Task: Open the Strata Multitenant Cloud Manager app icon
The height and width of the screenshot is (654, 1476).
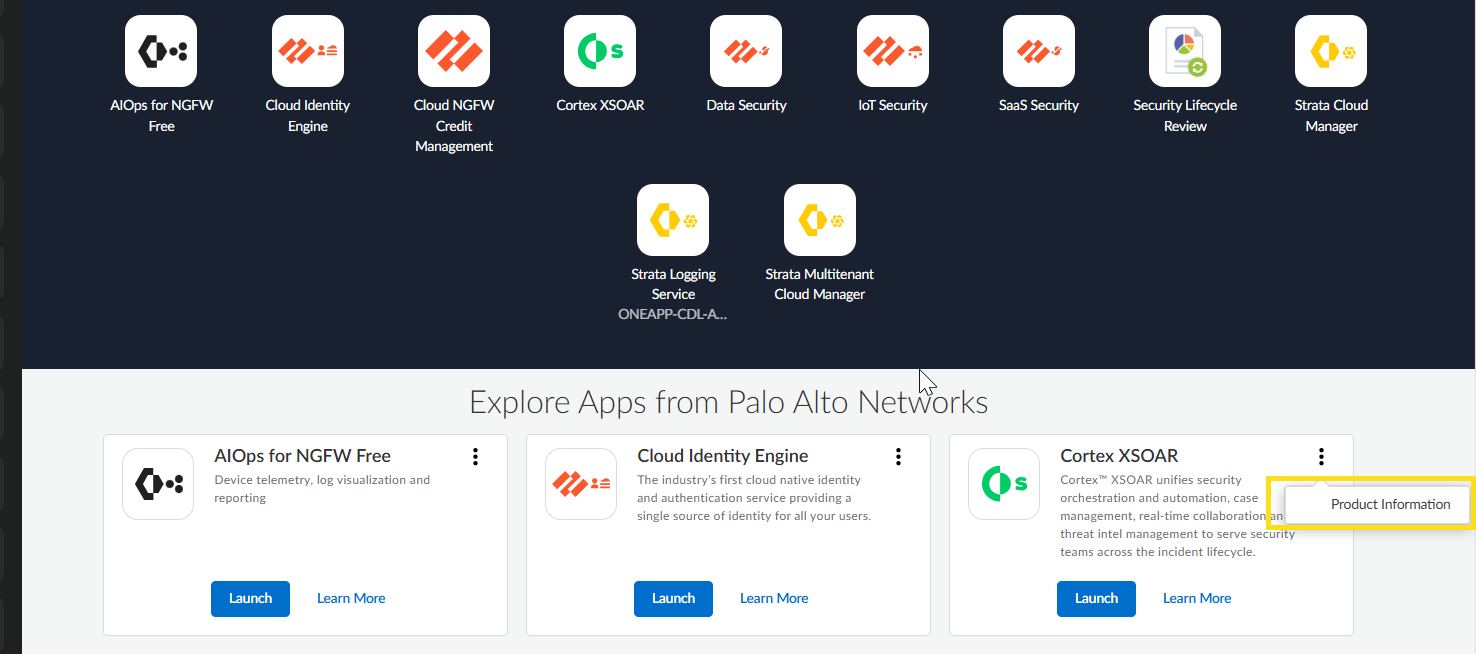Action: click(820, 220)
